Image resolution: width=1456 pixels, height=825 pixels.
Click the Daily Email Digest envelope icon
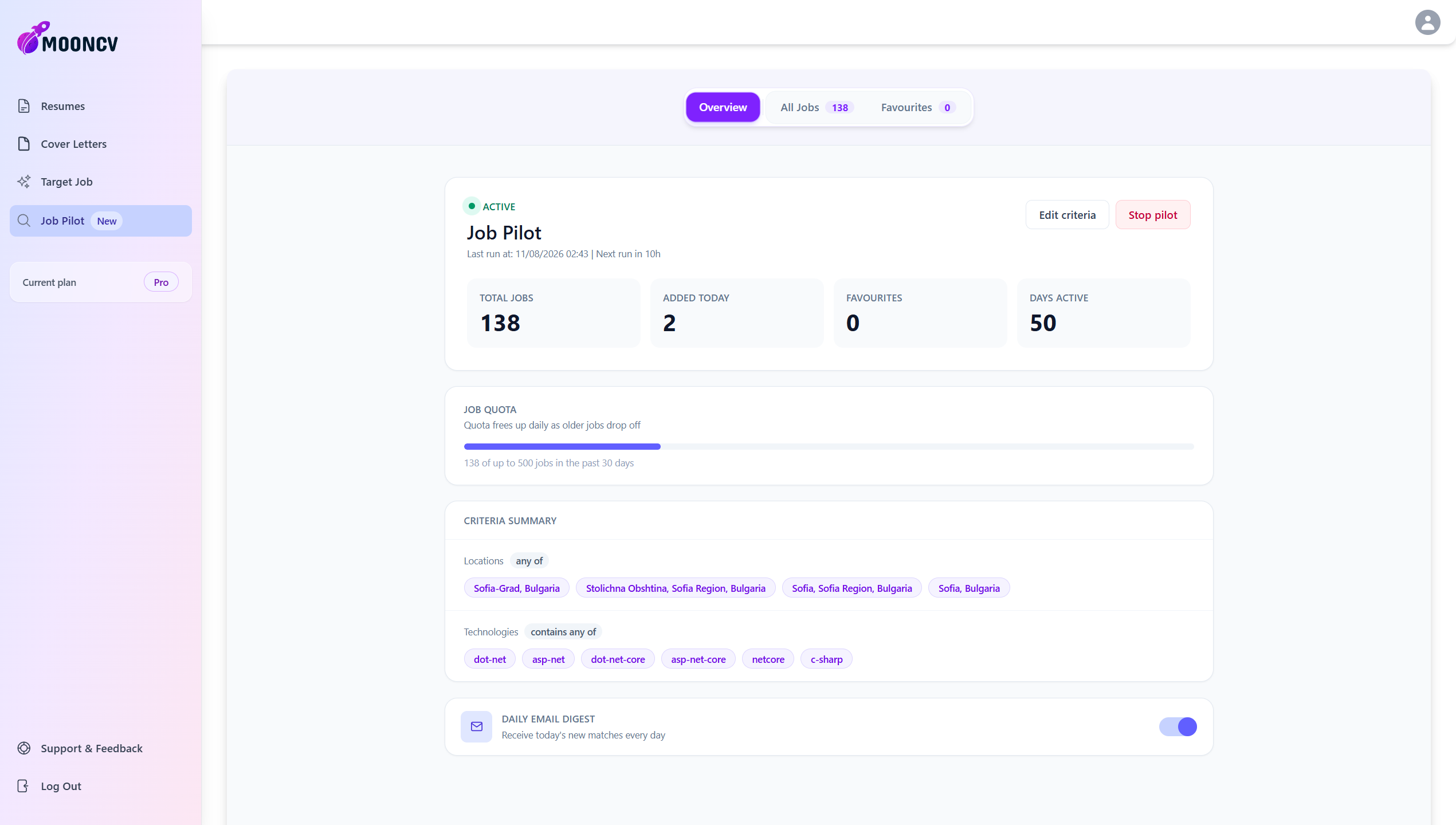pos(476,726)
